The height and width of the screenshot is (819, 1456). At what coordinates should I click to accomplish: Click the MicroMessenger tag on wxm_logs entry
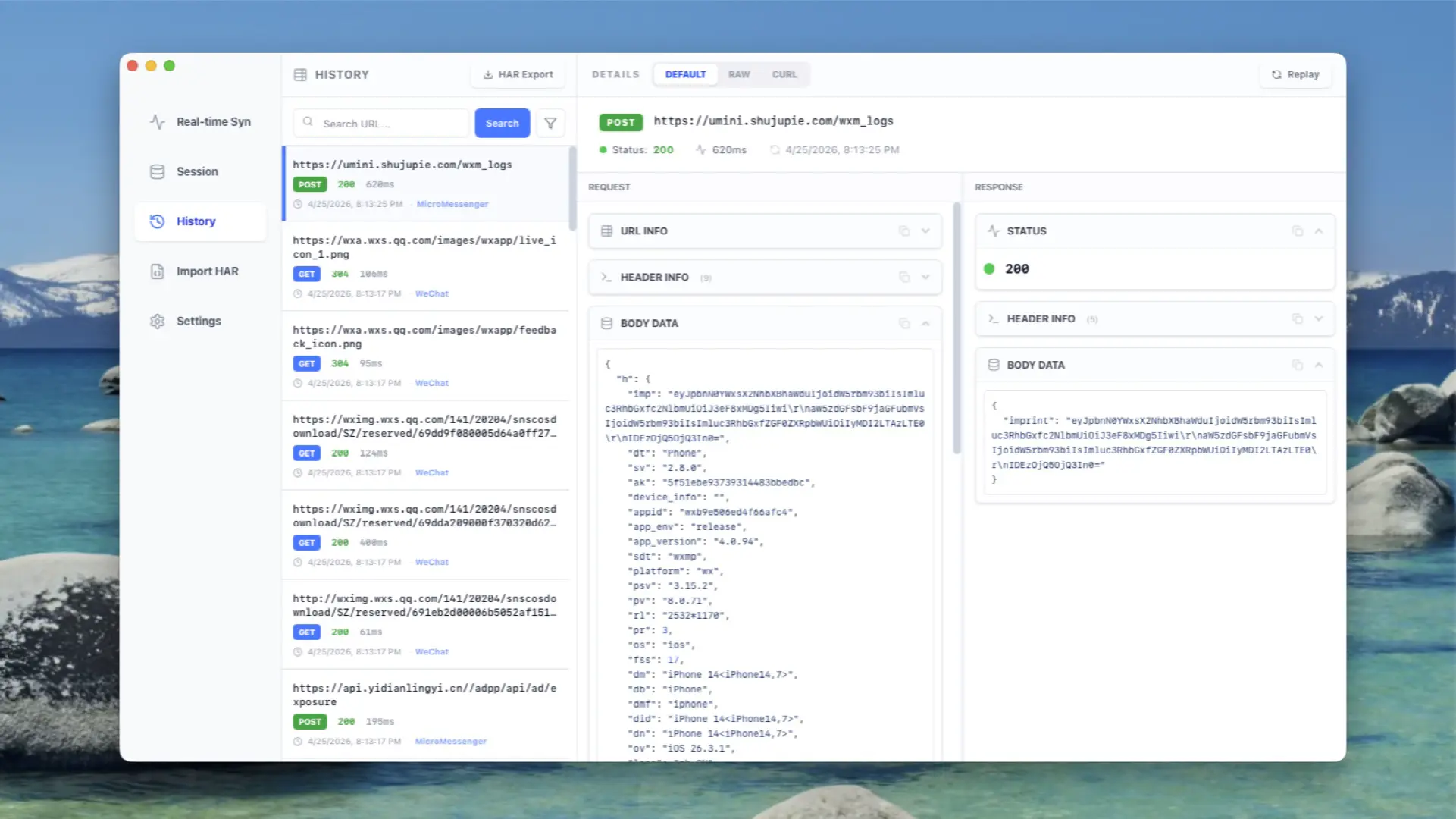coord(452,204)
